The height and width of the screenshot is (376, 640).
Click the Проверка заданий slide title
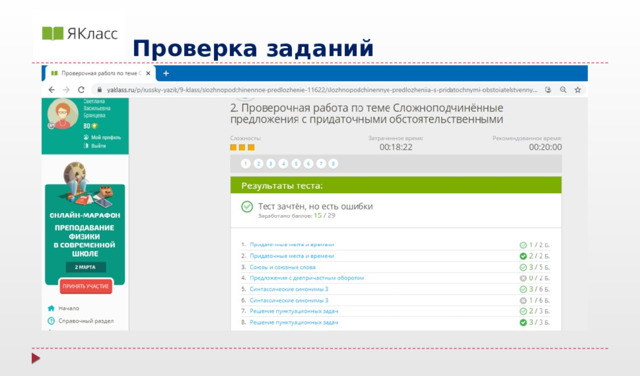(253, 48)
